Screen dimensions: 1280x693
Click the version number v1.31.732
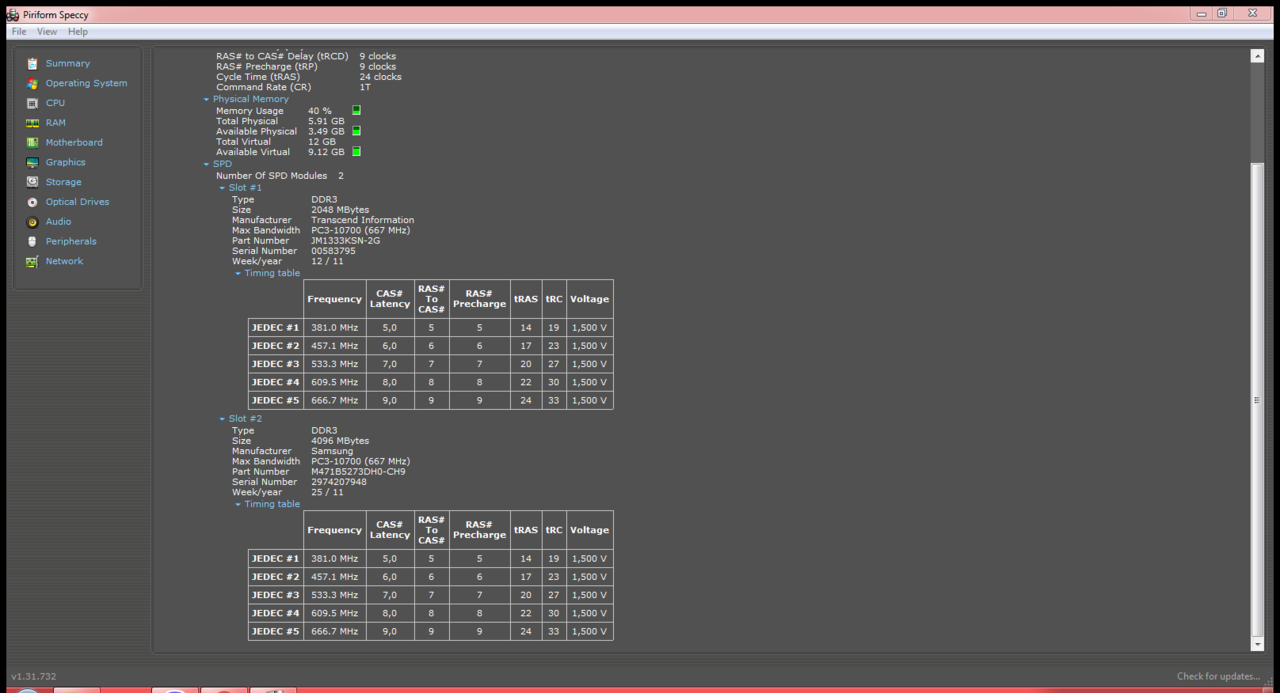[x=34, y=677]
